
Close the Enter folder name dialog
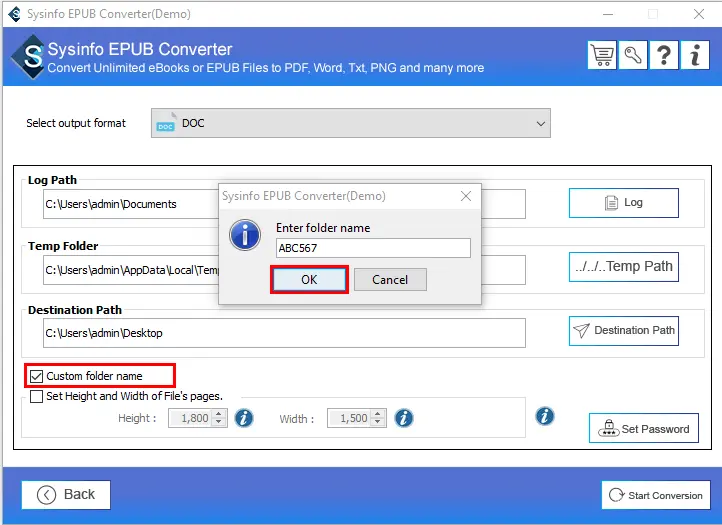[x=466, y=196]
